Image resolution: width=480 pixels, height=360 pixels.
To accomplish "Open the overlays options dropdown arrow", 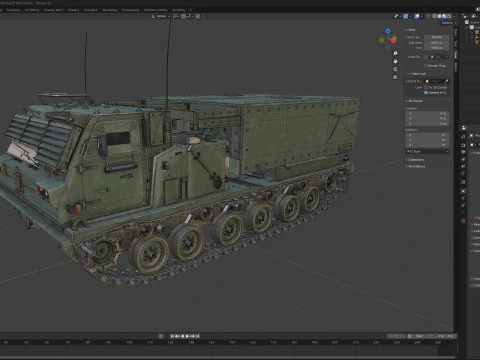I will 422,16.
